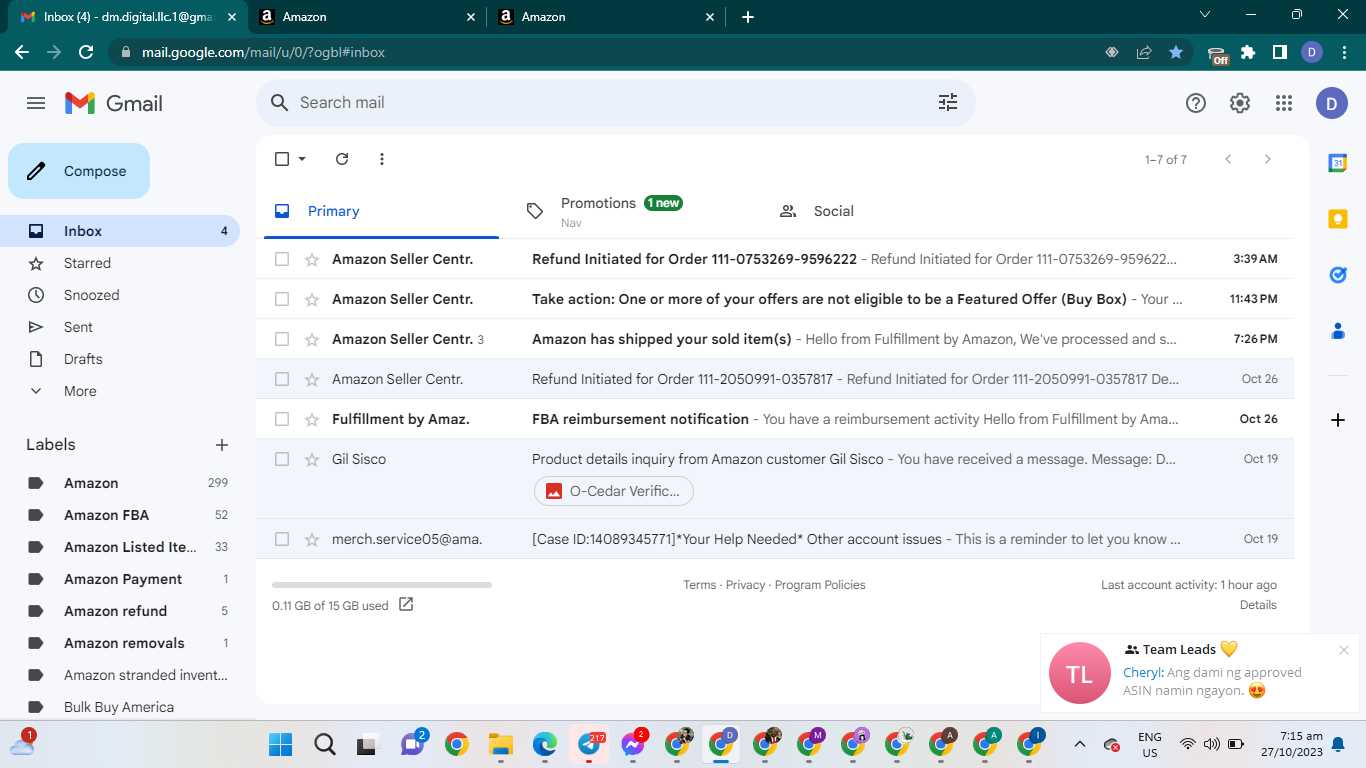Open Gmail Support help icon
Image resolution: width=1366 pixels, height=768 pixels.
coord(1196,103)
